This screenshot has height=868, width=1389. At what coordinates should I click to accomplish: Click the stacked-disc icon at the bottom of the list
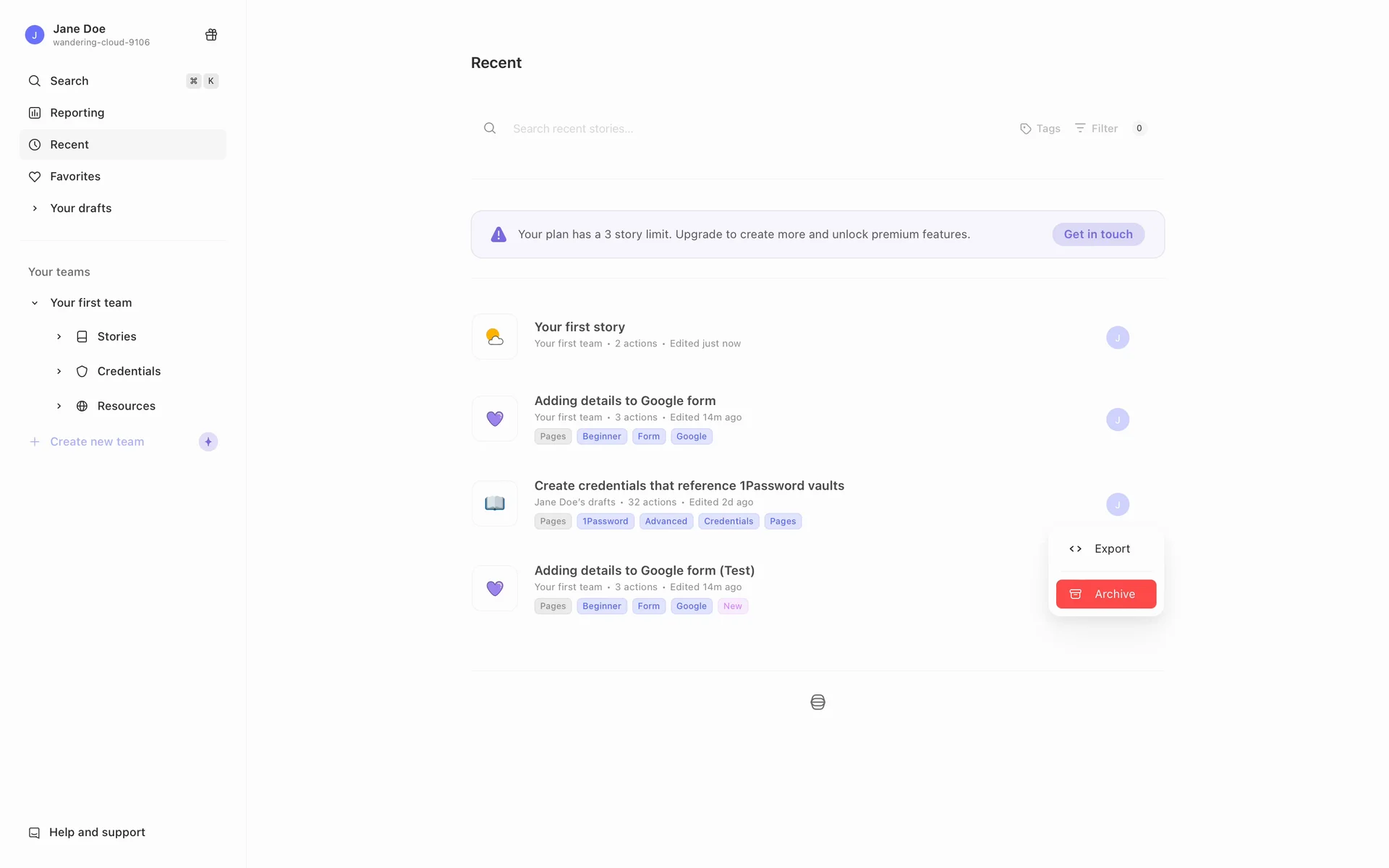coord(817,702)
